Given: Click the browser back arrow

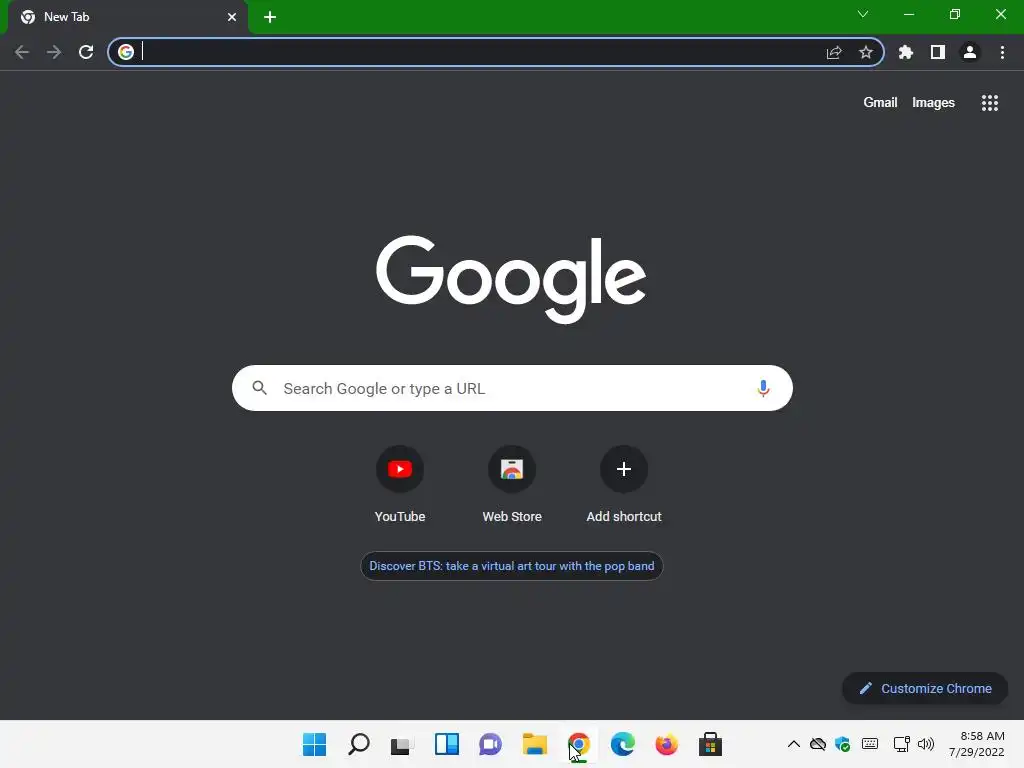Looking at the screenshot, I should (22, 52).
